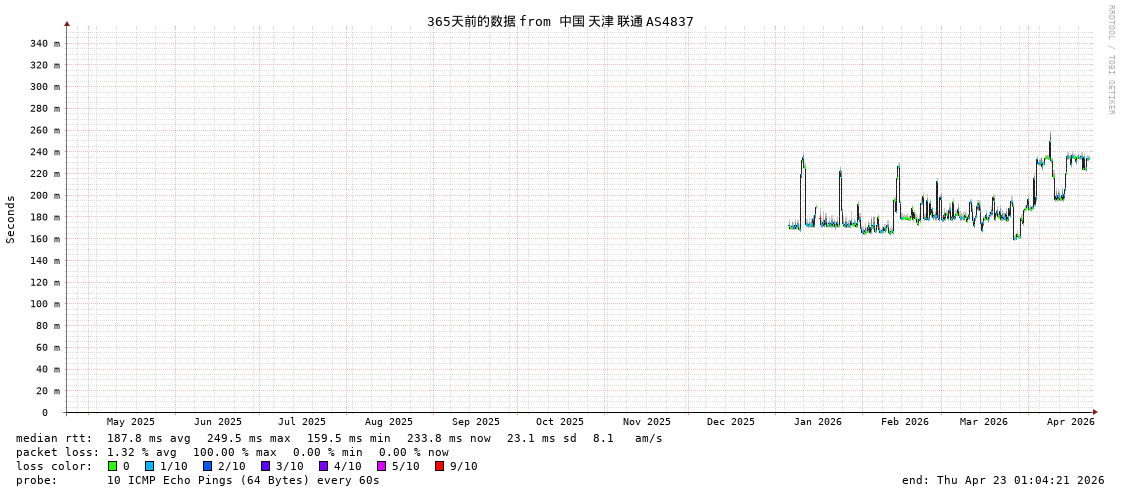Select the blue 2/10 loss color swatch
The image size is (1121, 494).
(208, 466)
